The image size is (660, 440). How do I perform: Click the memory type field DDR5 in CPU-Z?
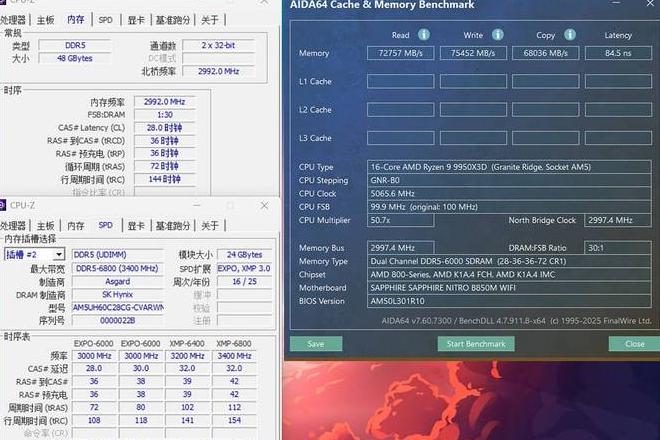click(75, 45)
